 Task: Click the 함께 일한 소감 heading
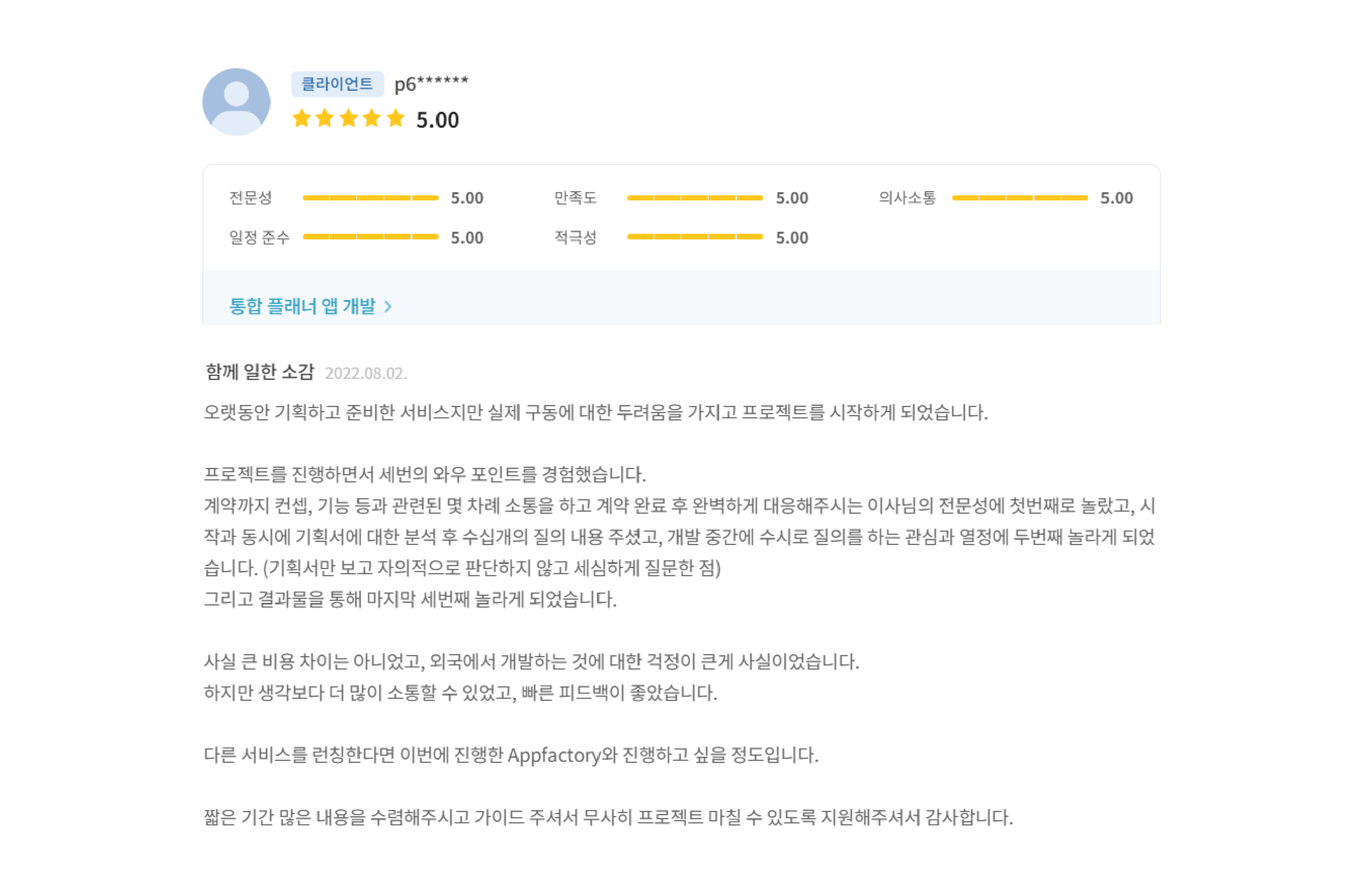(x=260, y=371)
